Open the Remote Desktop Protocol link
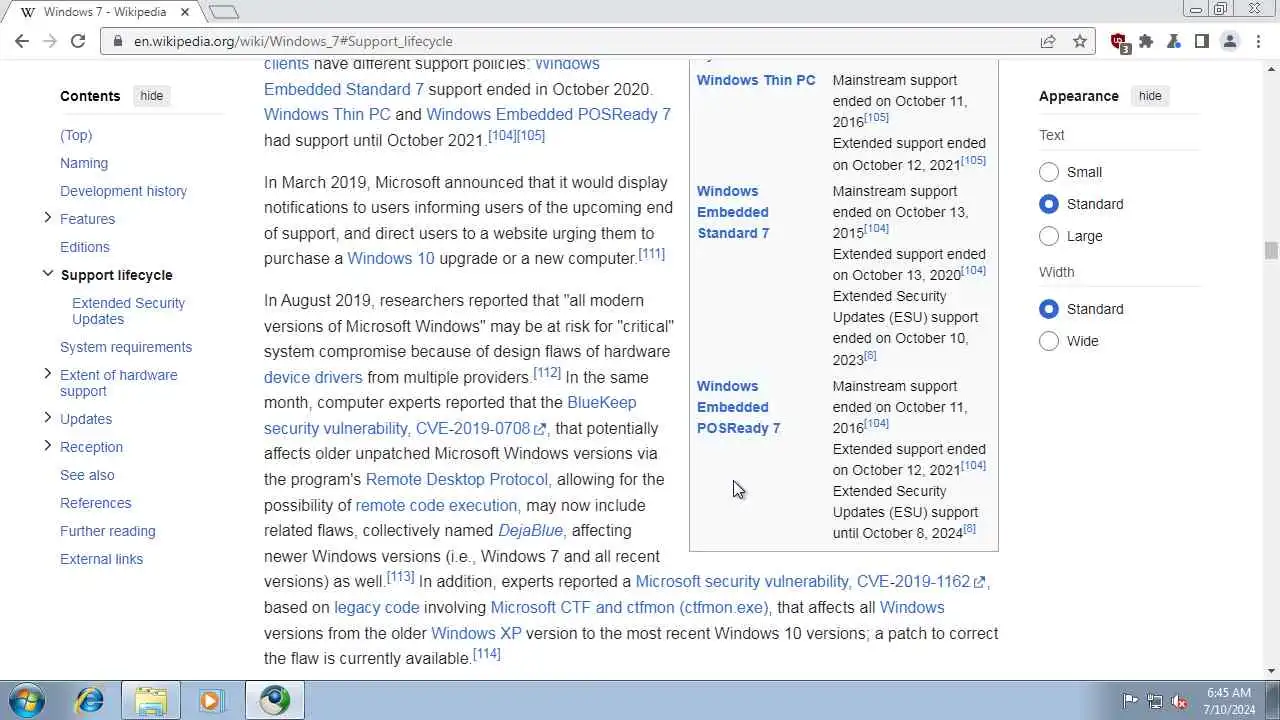This screenshot has height=720, width=1280. 458,479
